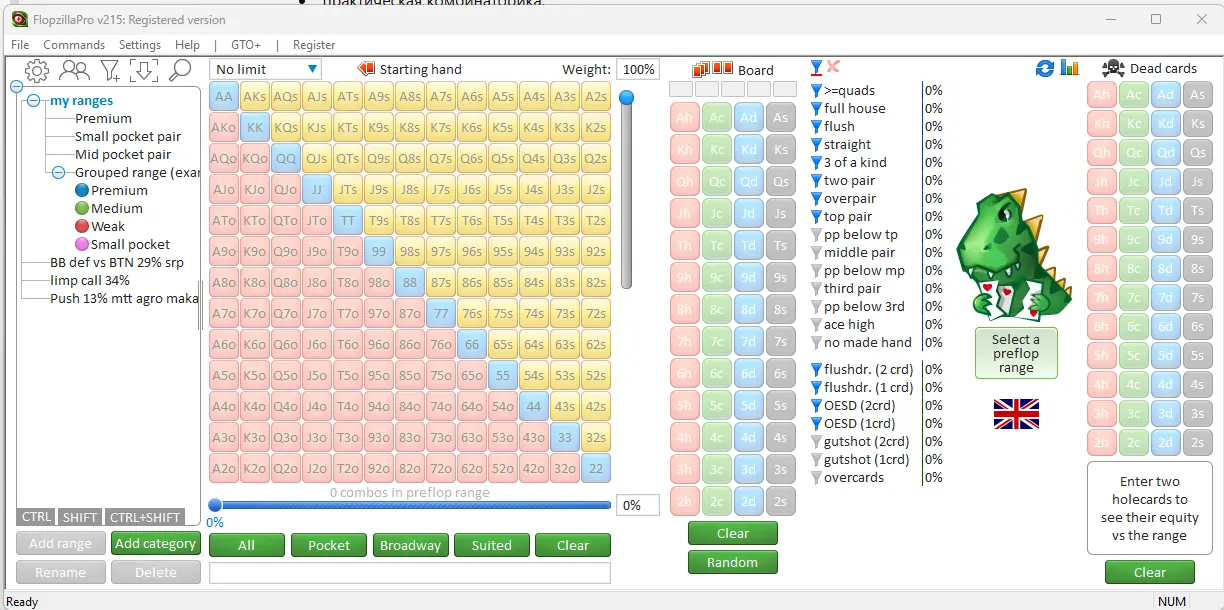Viewport: 1224px width, 610px height.
Task: Click the red X clear-filters icon
Action: pyautogui.click(x=833, y=67)
